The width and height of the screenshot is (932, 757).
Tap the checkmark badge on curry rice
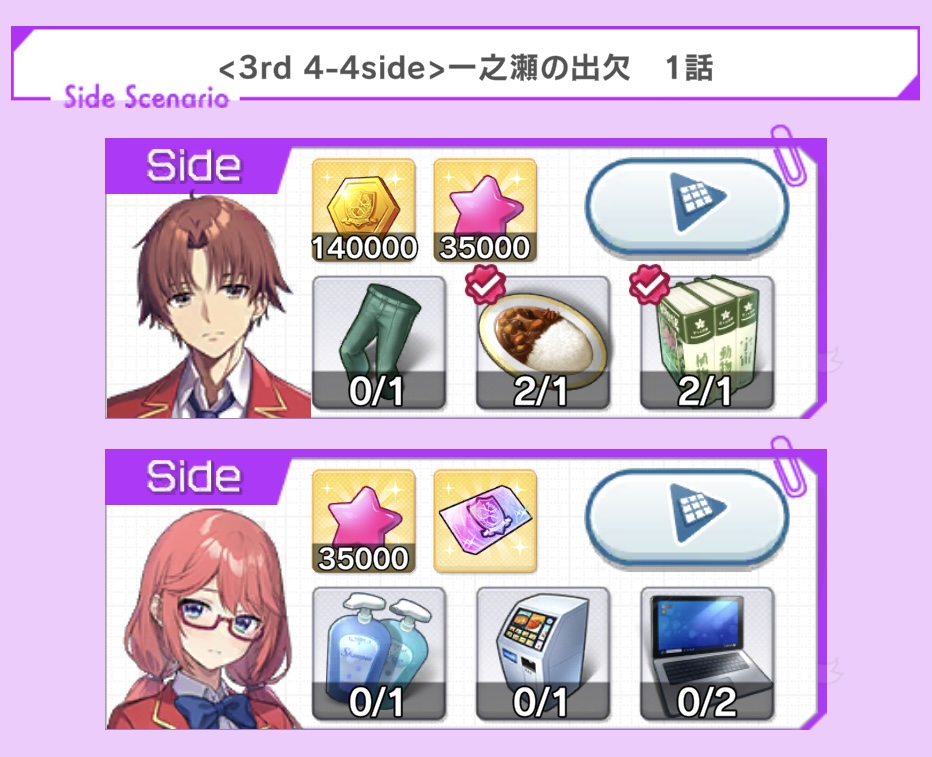[x=486, y=284]
